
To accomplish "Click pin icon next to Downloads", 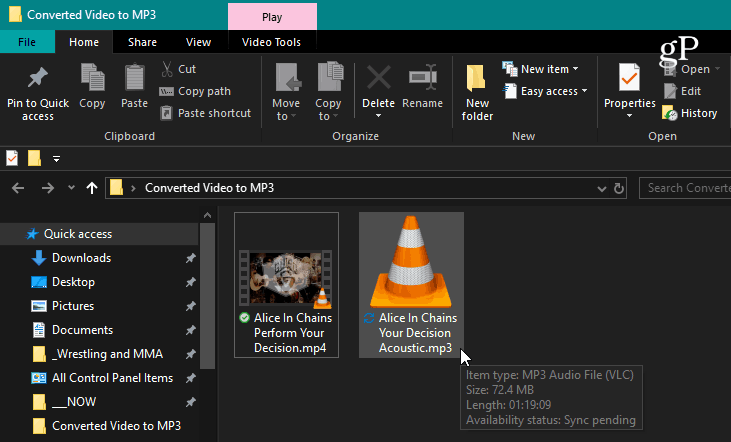I will [190, 258].
